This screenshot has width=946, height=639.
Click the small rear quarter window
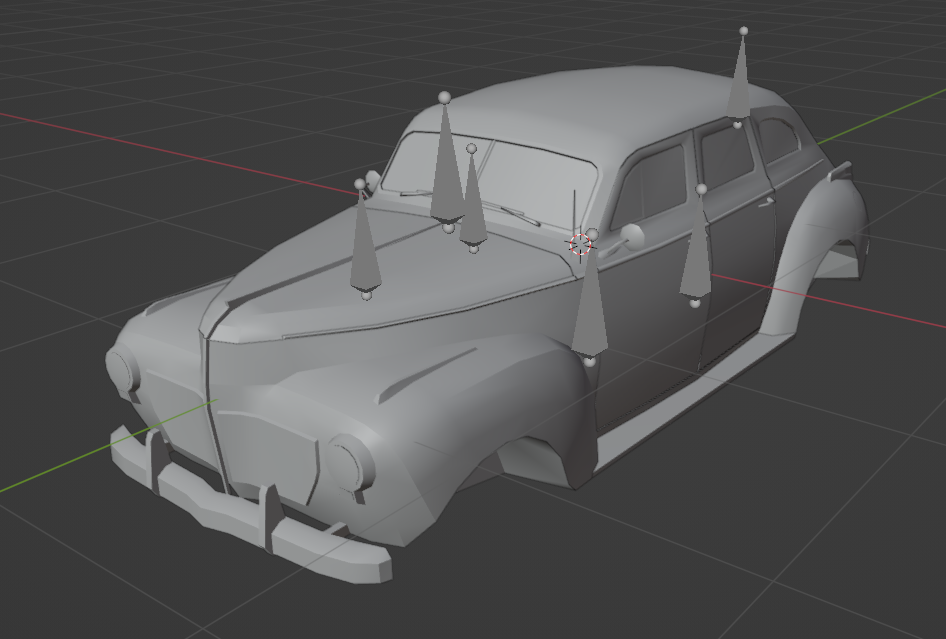coord(778,140)
